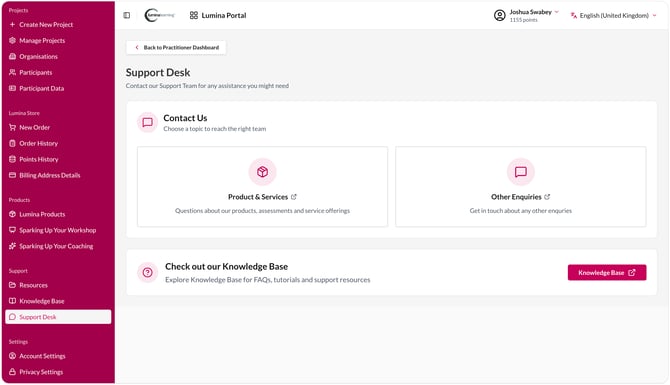Click the Check out our Knowledge Base heading
670x385 pixels.
pos(226,267)
